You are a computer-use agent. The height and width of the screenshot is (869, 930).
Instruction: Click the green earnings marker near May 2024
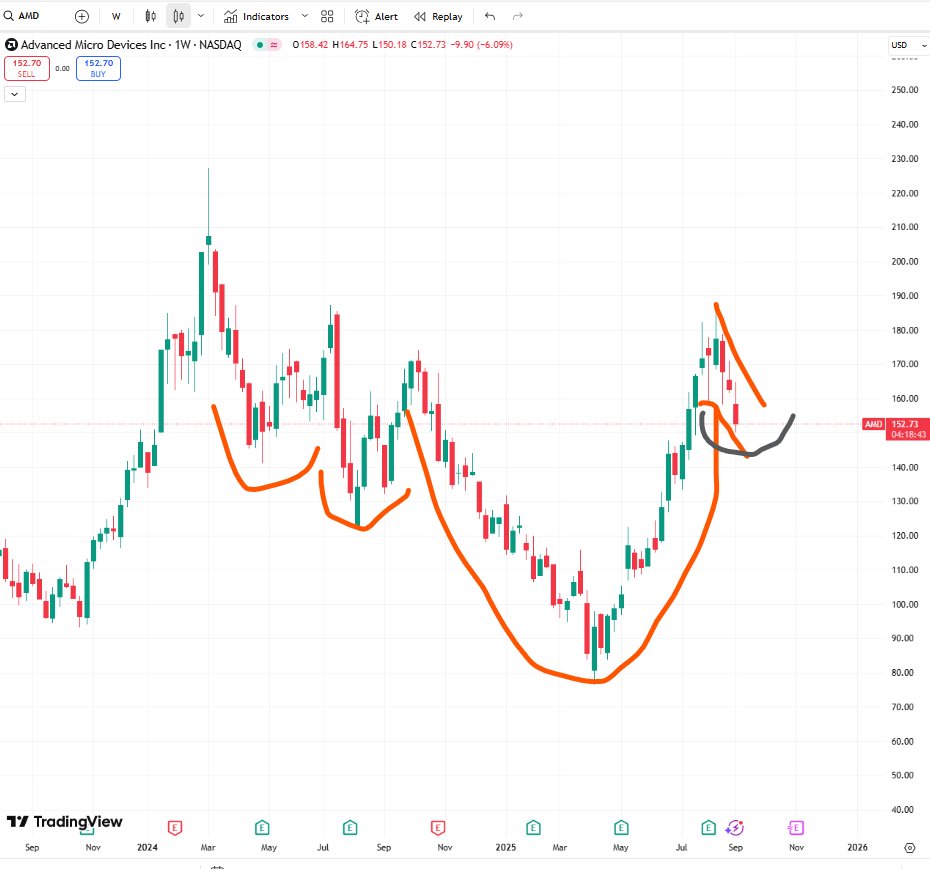262,827
